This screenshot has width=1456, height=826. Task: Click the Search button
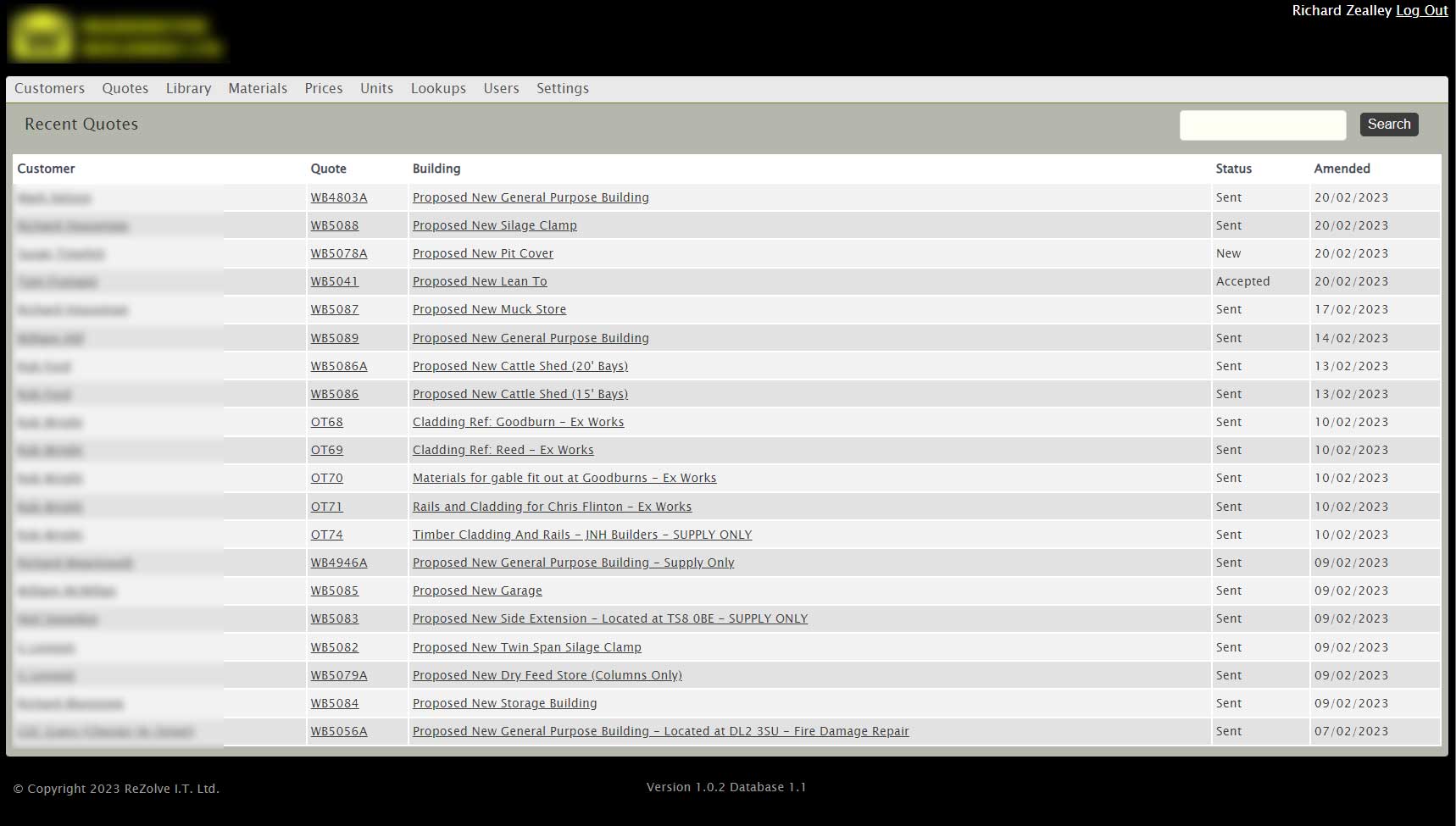coord(1388,125)
